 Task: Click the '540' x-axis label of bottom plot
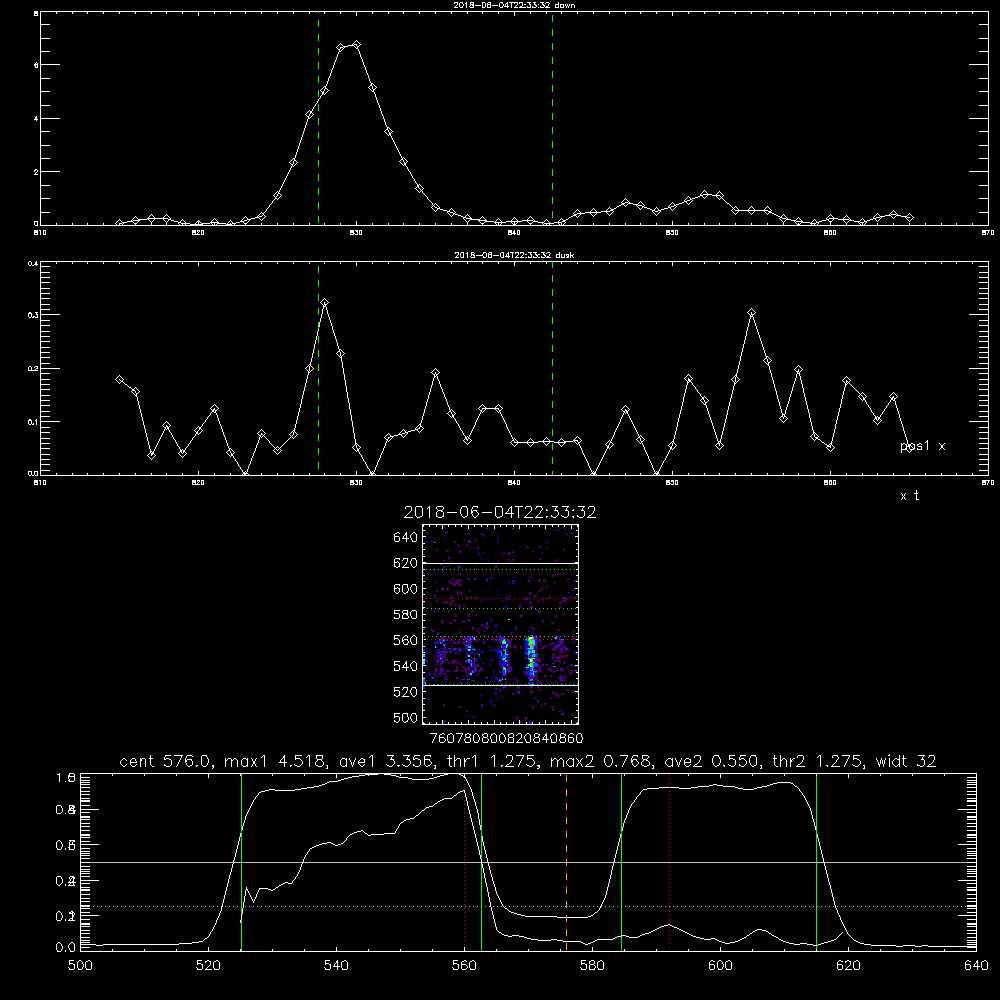336,966
